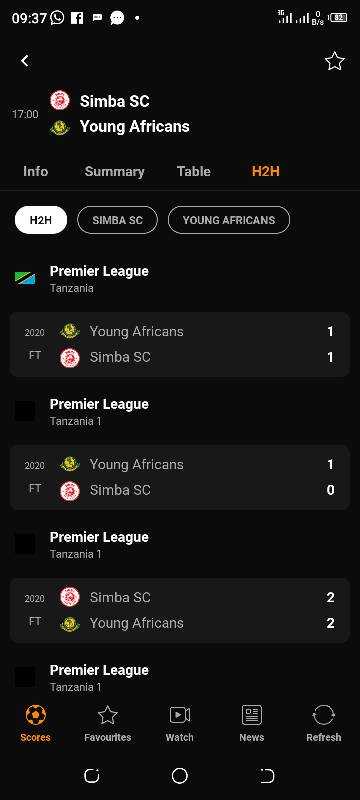Open the 1-1 Young Africans vs Simba match
The height and width of the screenshot is (800, 360).
click(179, 344)
